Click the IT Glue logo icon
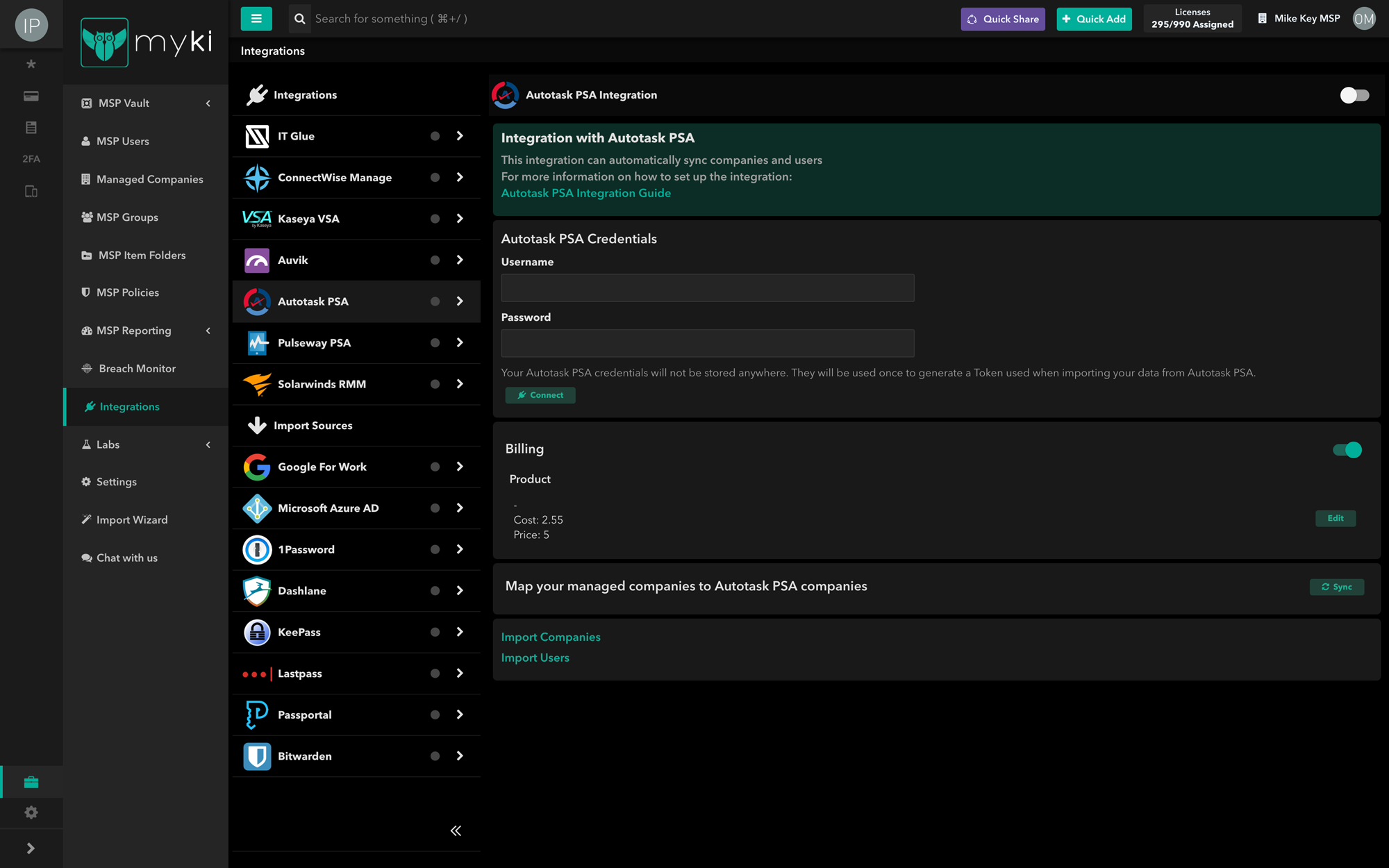 tap(257, 136)
